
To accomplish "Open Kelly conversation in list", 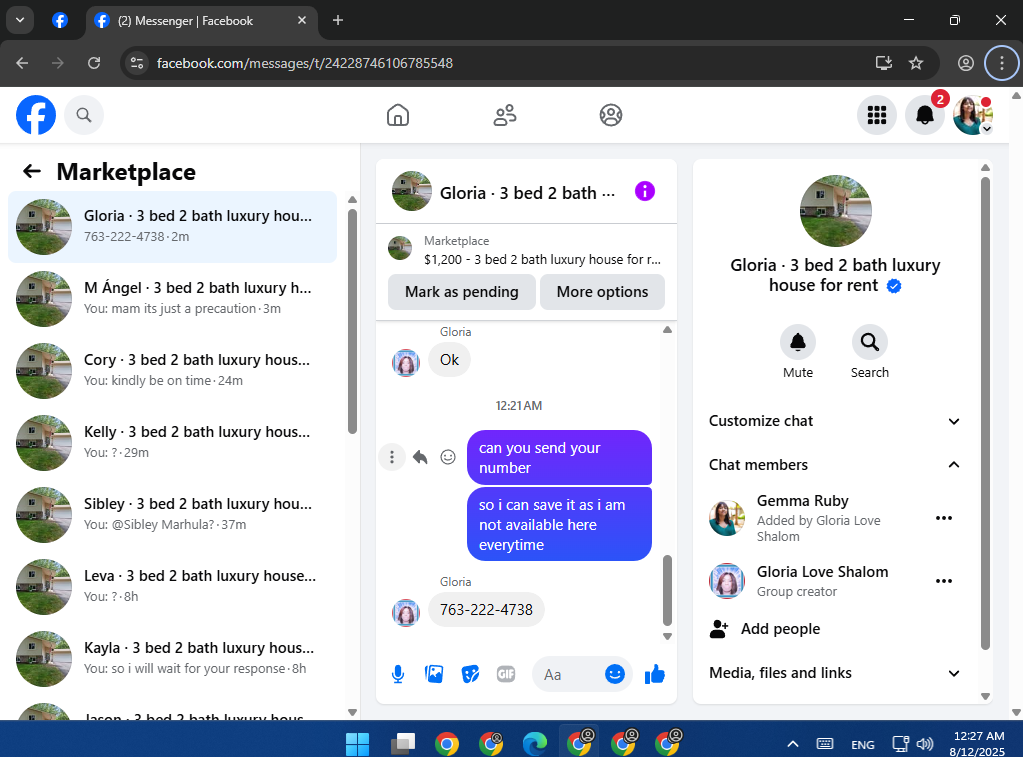I will pos(172,442).
